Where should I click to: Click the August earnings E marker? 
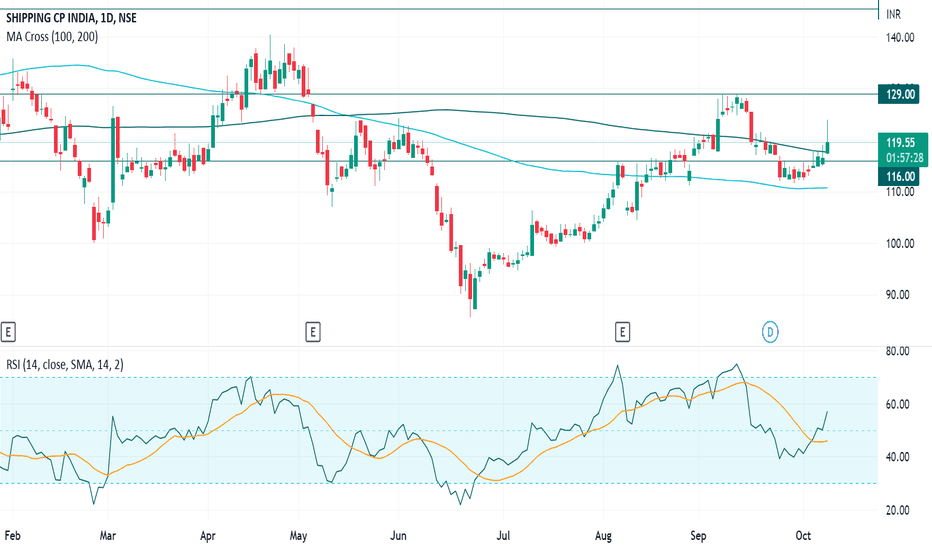[622, 332]
